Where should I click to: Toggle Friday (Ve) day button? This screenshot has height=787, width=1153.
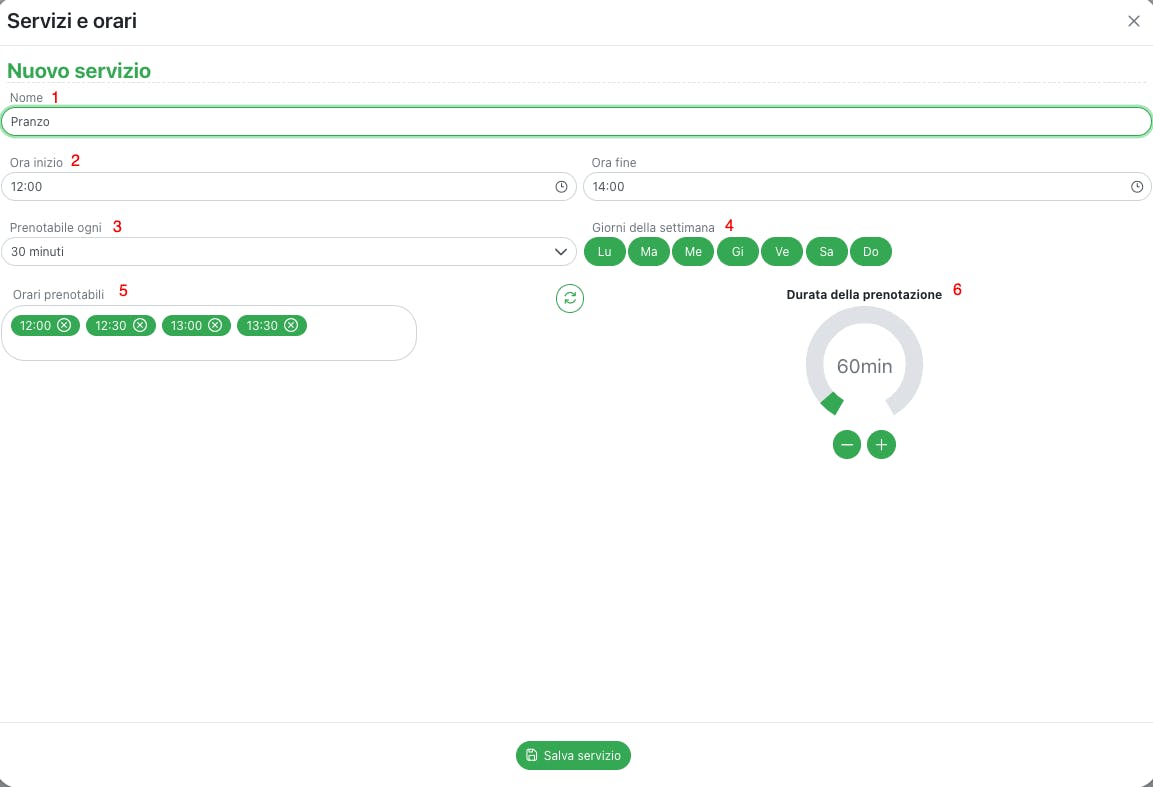[782, 252]
